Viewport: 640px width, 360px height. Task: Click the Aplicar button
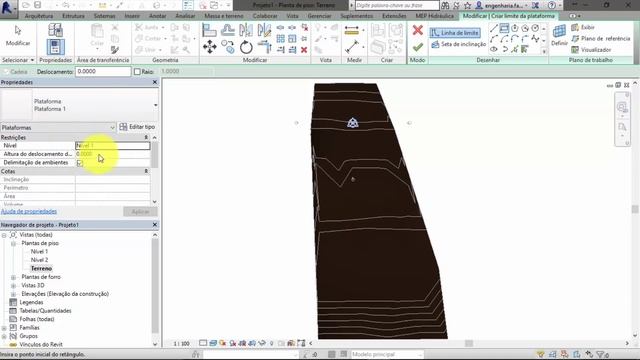(140, 212)
